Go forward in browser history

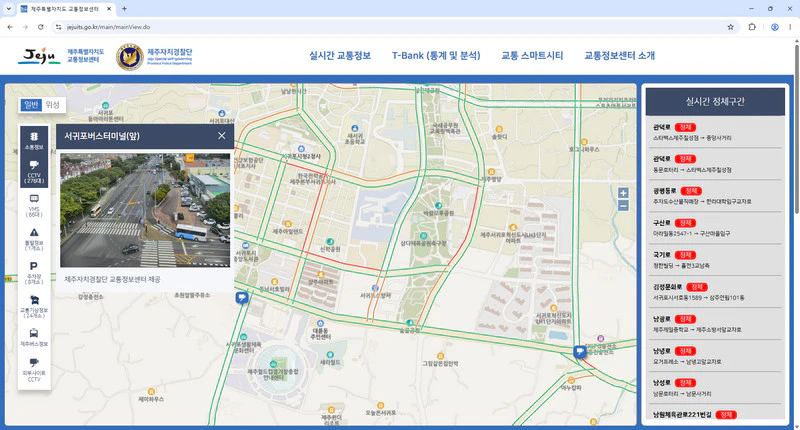point(26,27)
